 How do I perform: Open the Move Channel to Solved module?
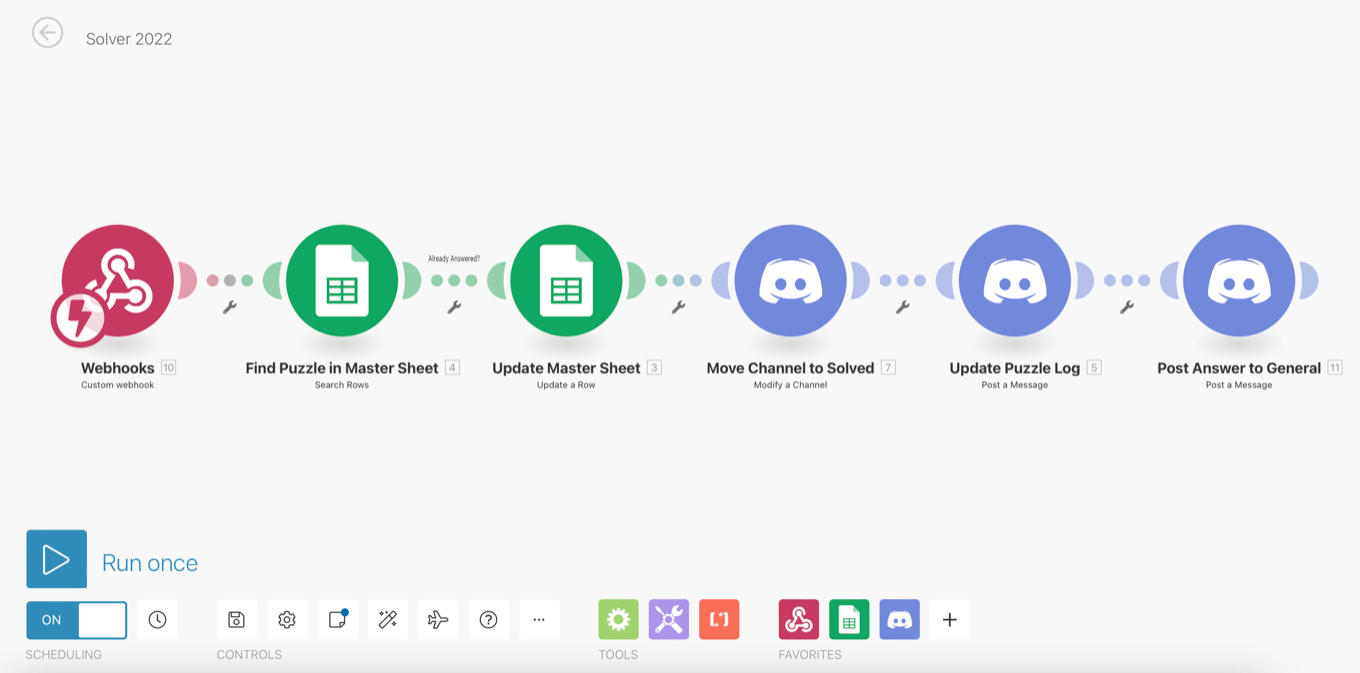tap(790, 281)
